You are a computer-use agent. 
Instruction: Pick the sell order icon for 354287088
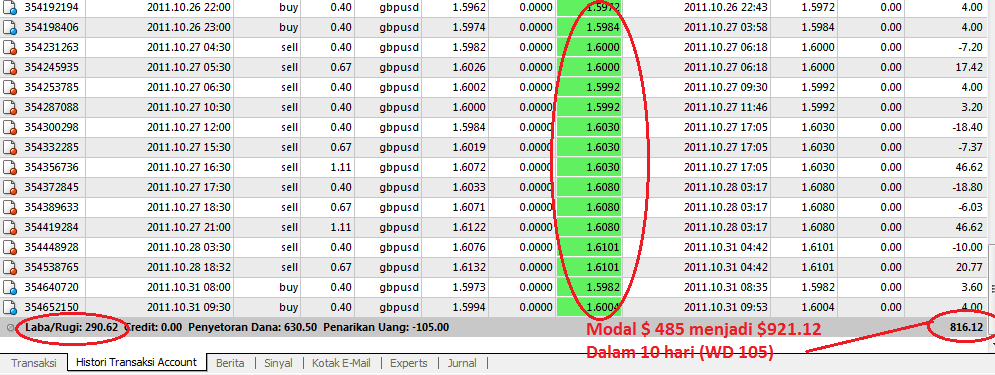tap(10, 107)
